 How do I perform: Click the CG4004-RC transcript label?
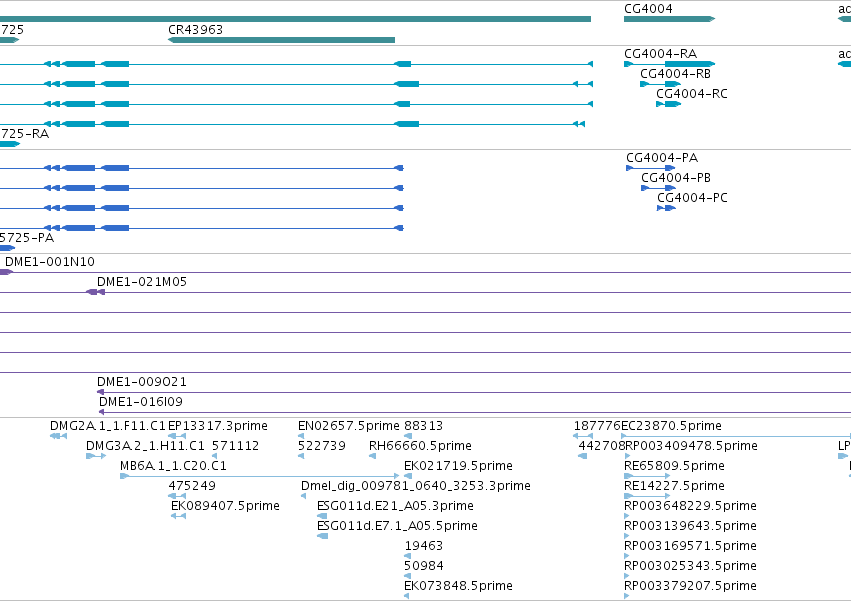point(691,94)
